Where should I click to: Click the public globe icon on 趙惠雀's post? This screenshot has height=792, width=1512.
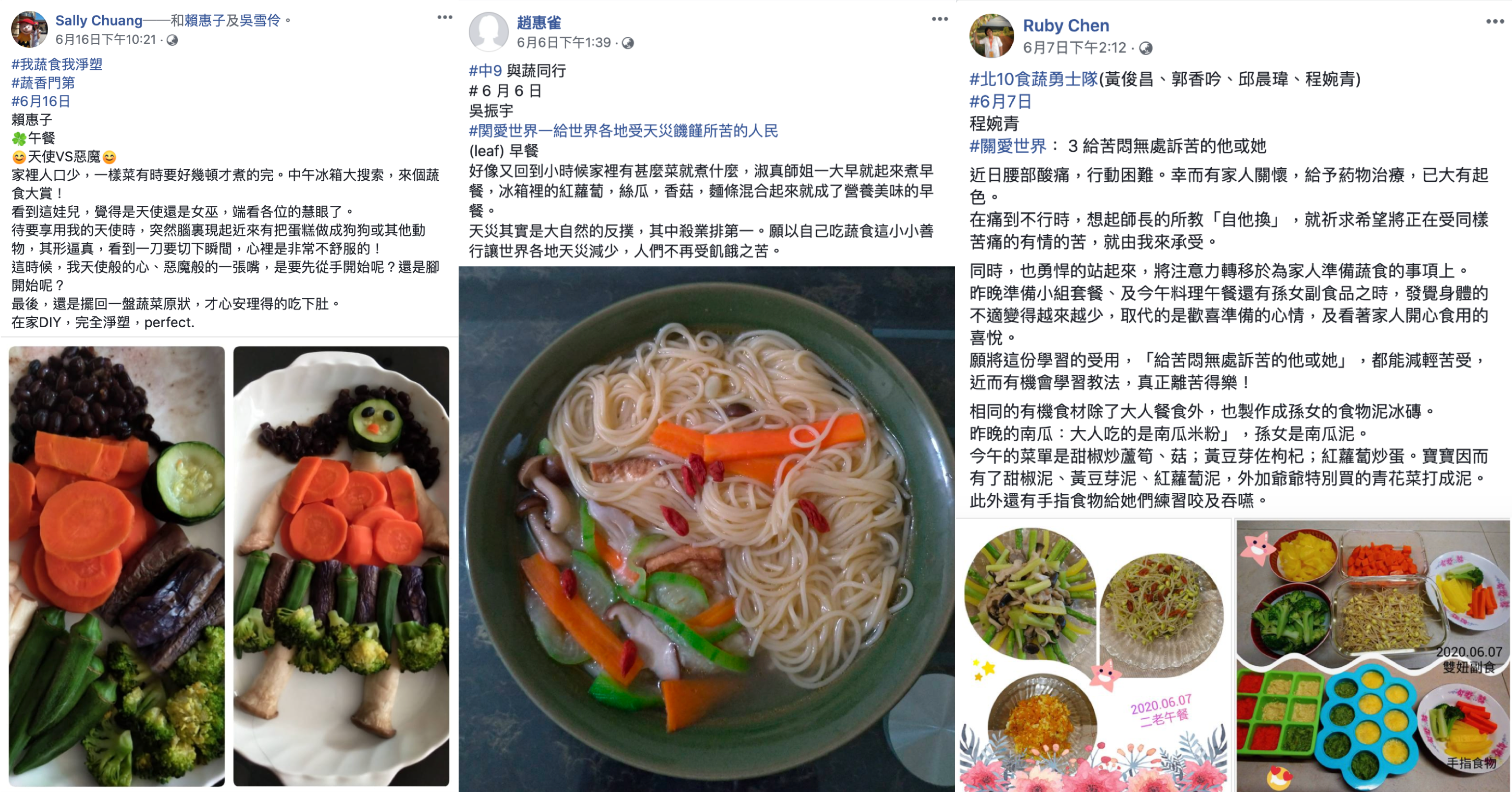coord(628,43)
